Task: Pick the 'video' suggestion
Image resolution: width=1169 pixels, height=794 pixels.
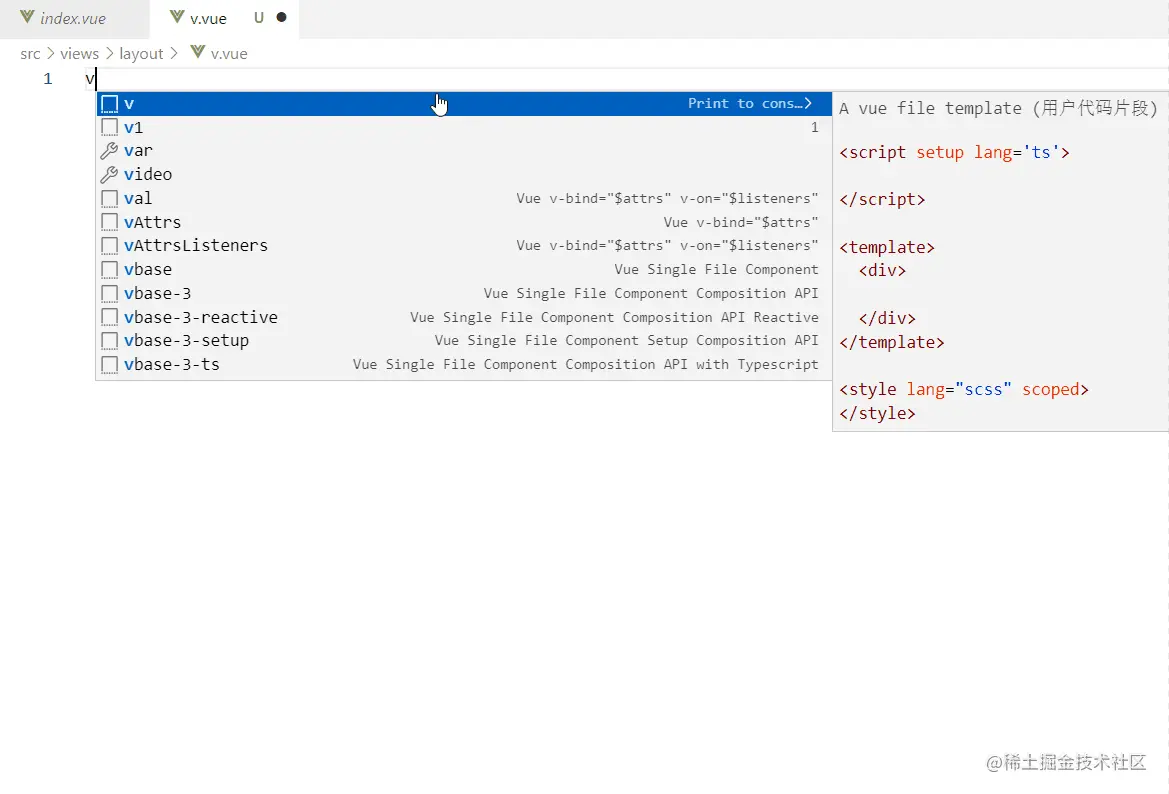Action: [x=464, y=174]
